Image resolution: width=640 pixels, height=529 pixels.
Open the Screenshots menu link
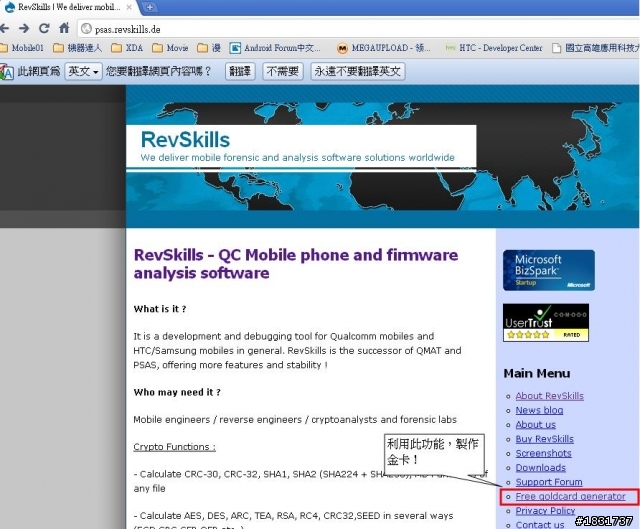(x=543, y=453)
